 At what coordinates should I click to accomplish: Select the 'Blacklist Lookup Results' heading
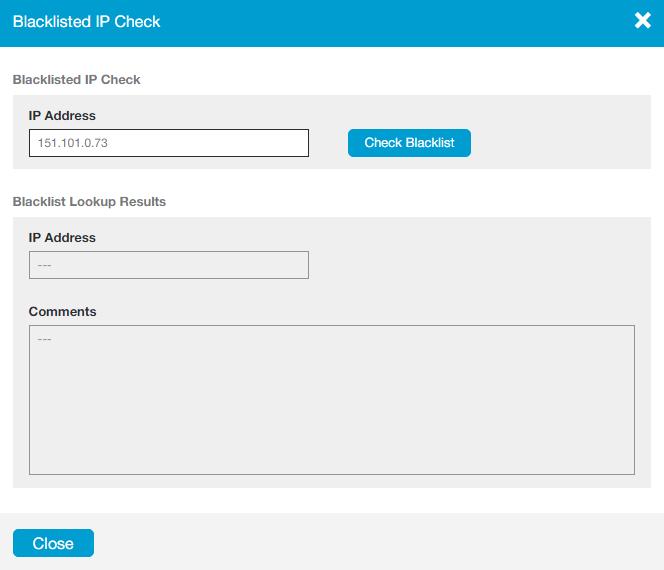click(x=89, y=201)
